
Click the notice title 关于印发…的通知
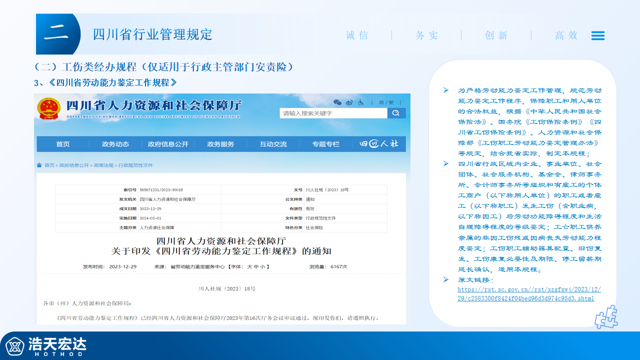click(221, 251)
